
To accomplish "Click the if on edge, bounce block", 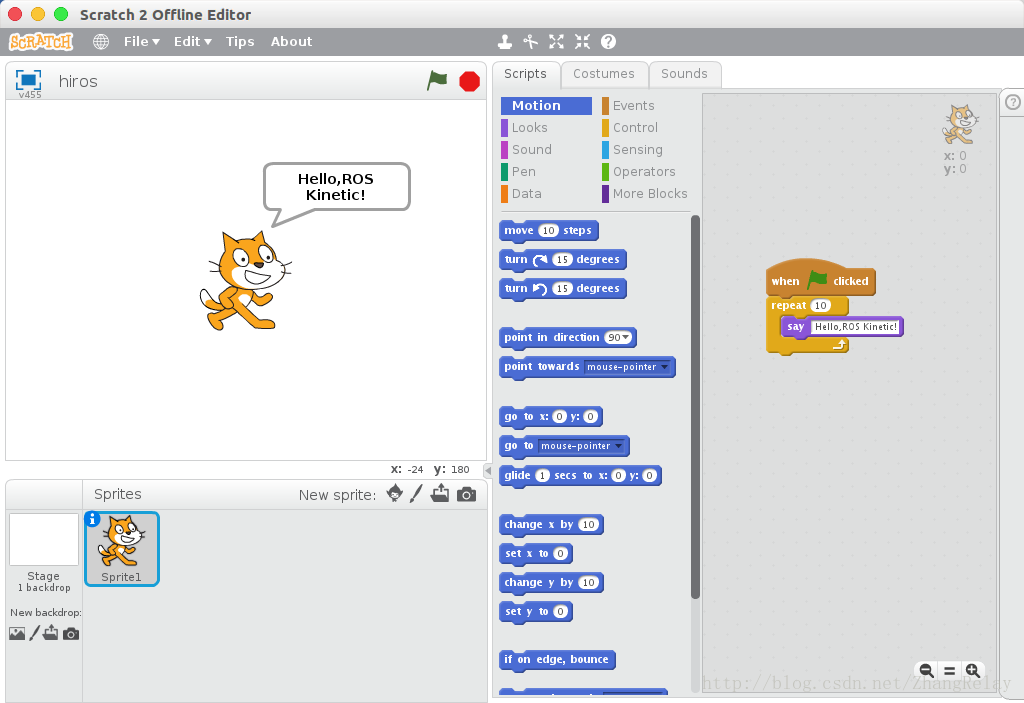I will 556,660.
